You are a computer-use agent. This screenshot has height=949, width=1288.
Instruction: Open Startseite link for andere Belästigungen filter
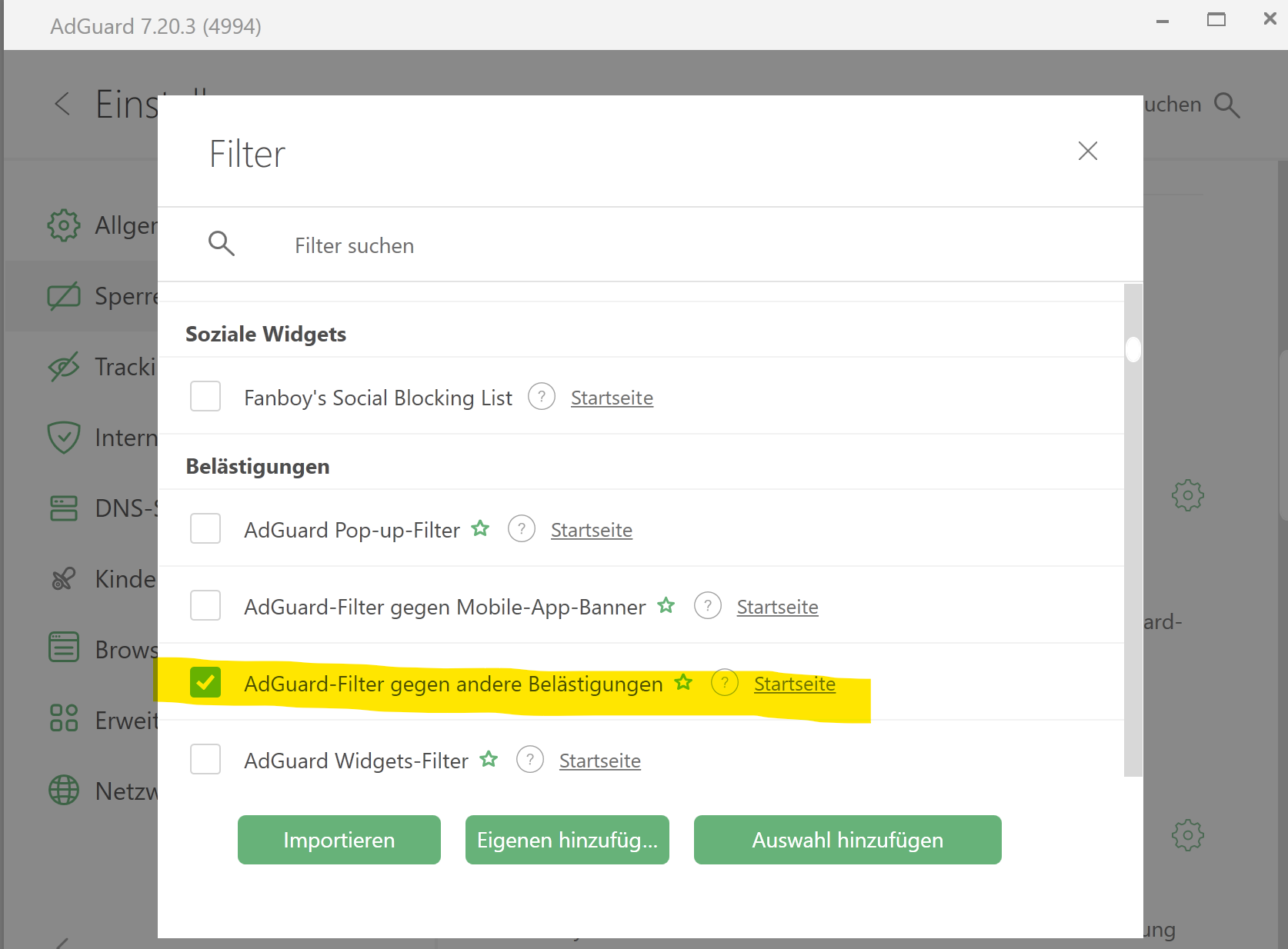click(x=795, y=684)
